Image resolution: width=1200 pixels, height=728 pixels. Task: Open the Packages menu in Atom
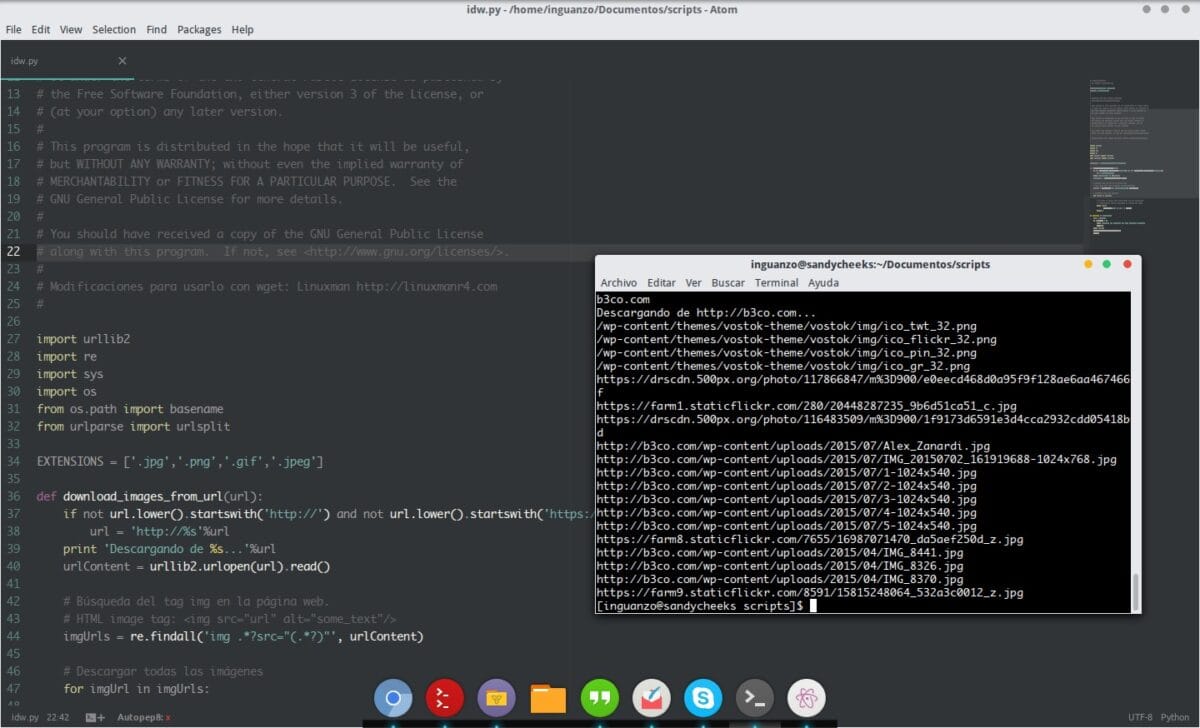[x=199, y=29]
